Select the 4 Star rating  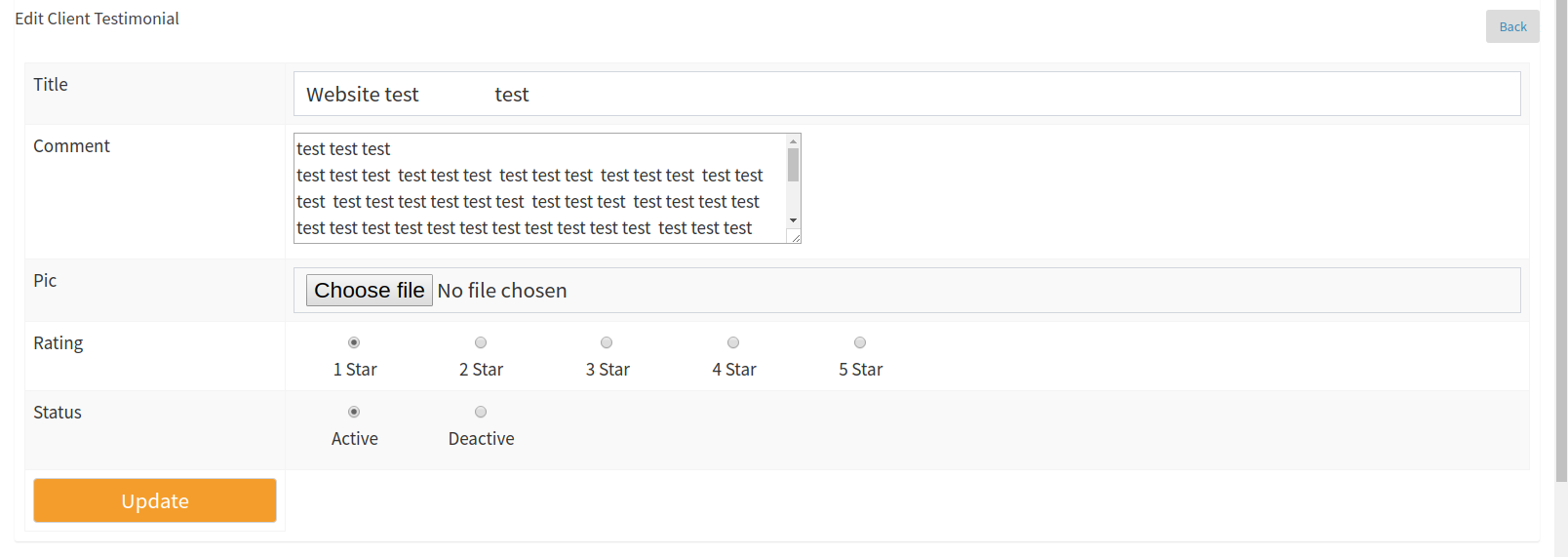(x=733, y=342)
